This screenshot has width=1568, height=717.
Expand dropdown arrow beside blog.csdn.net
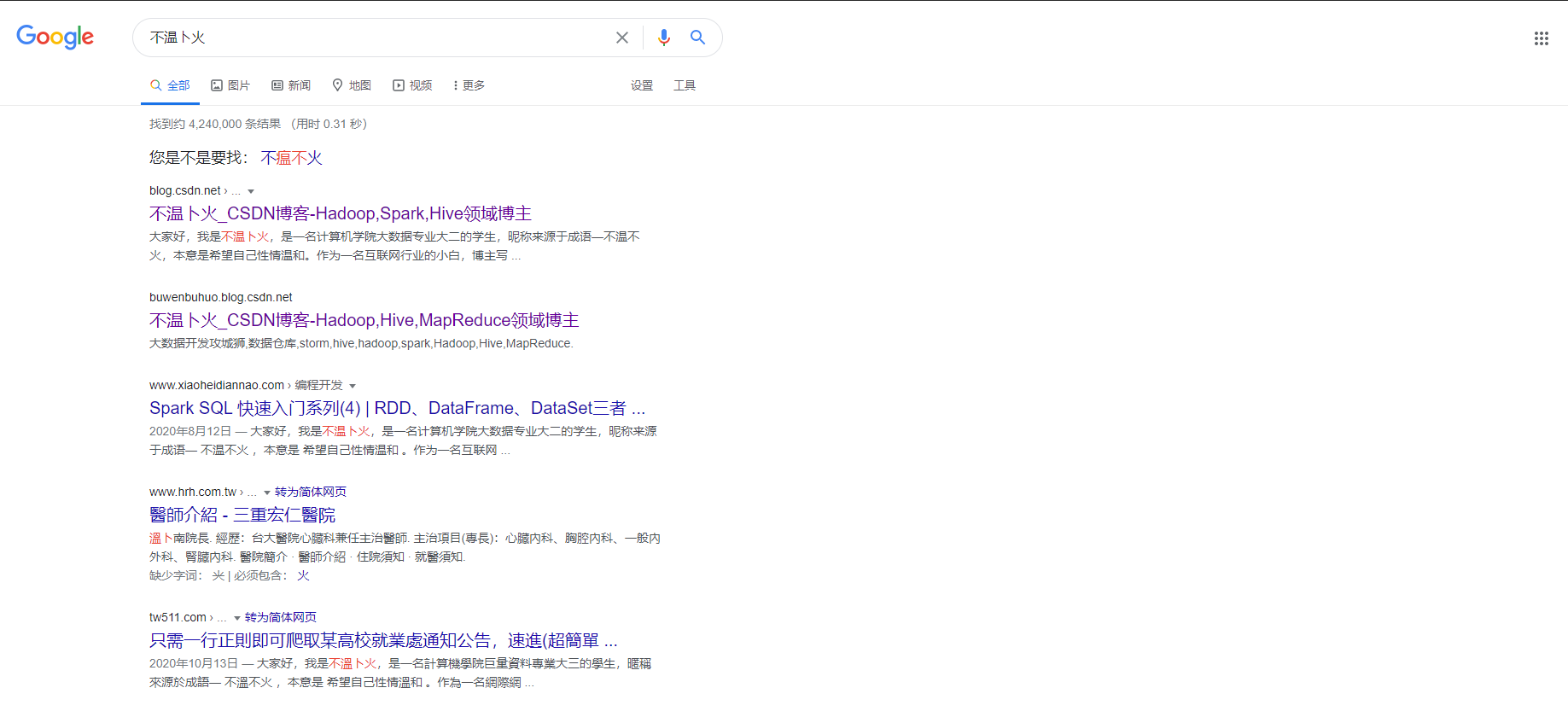(x=251, y=191)
